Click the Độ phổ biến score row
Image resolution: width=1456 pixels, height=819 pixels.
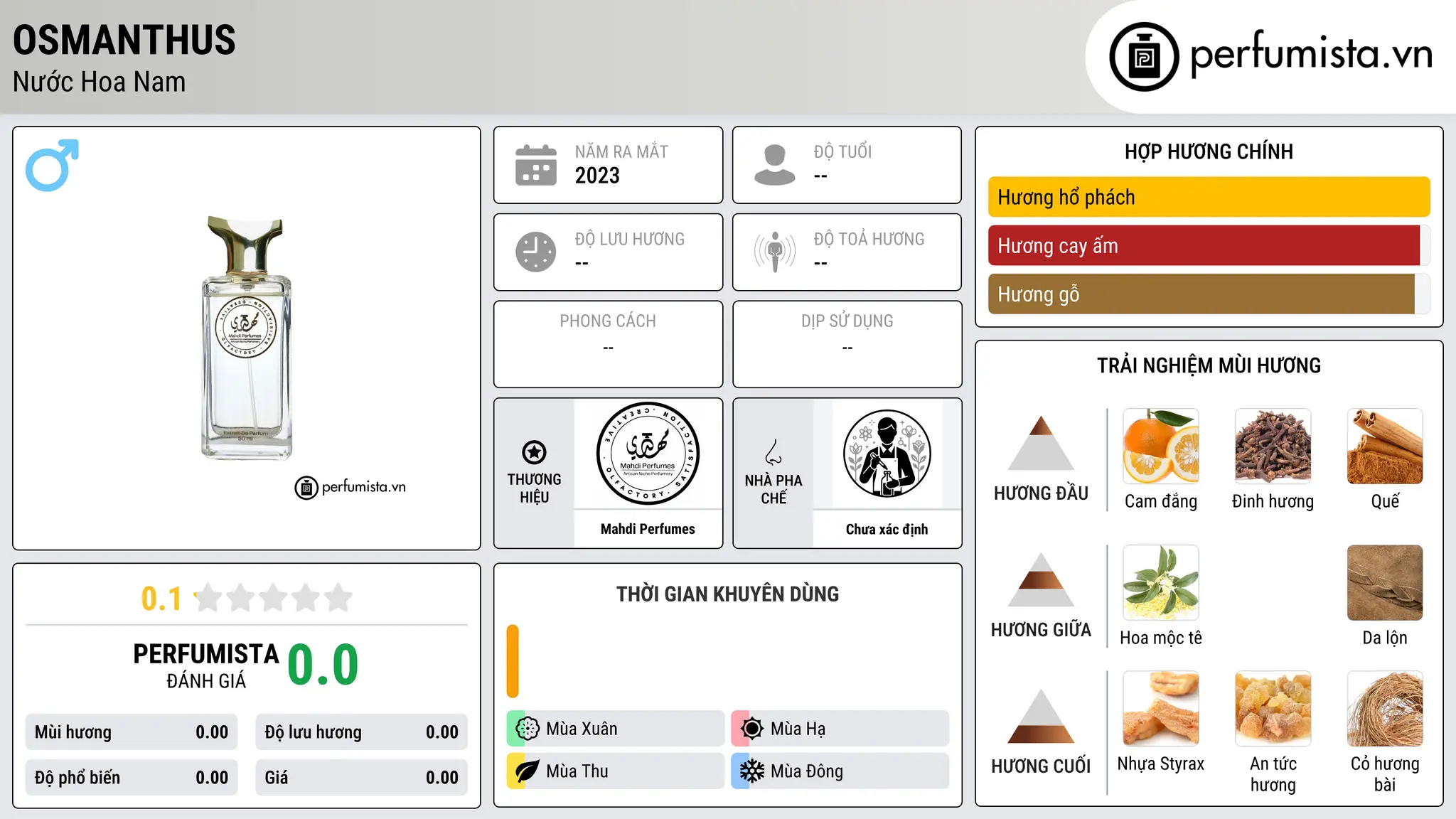132,778
